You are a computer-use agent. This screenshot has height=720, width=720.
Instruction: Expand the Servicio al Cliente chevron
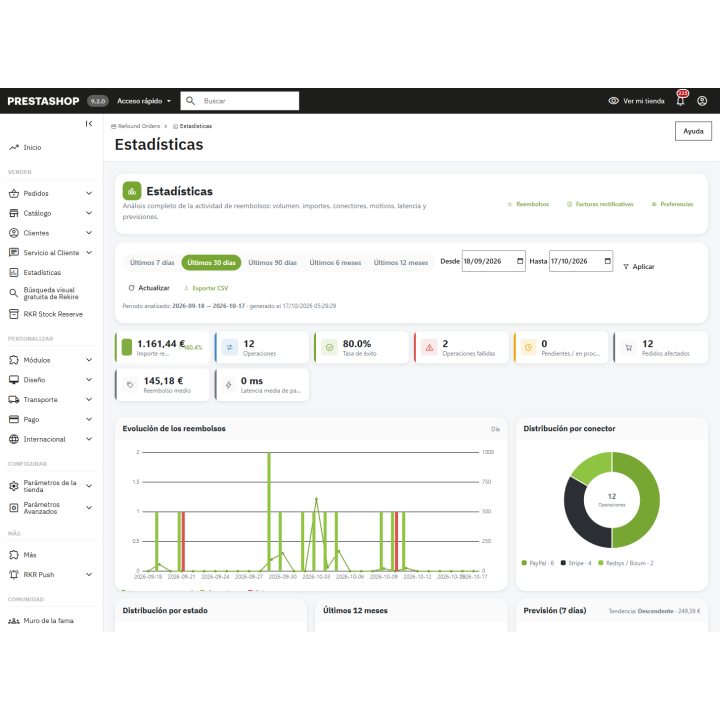89,253
